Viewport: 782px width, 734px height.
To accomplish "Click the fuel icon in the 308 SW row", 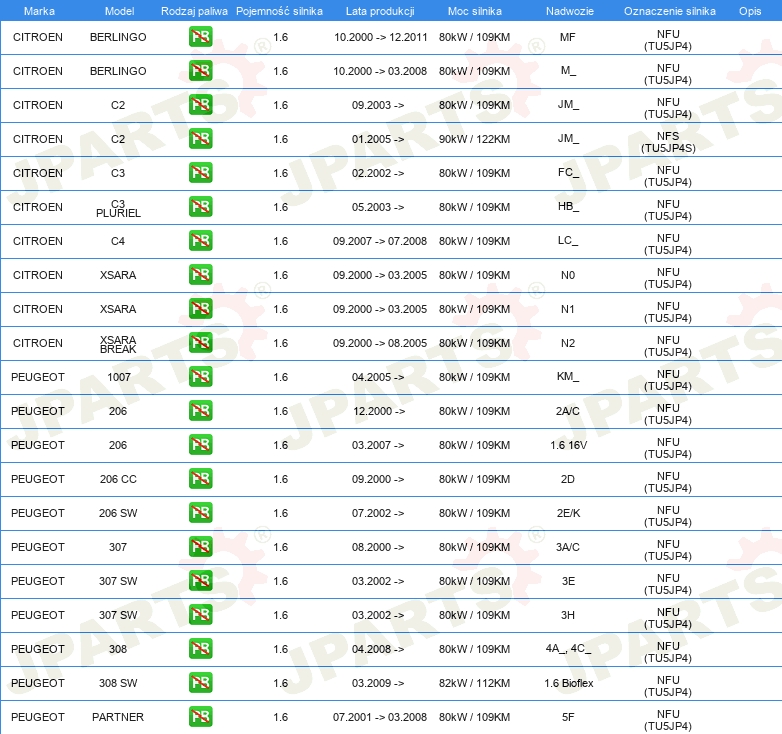I will 200,683.
